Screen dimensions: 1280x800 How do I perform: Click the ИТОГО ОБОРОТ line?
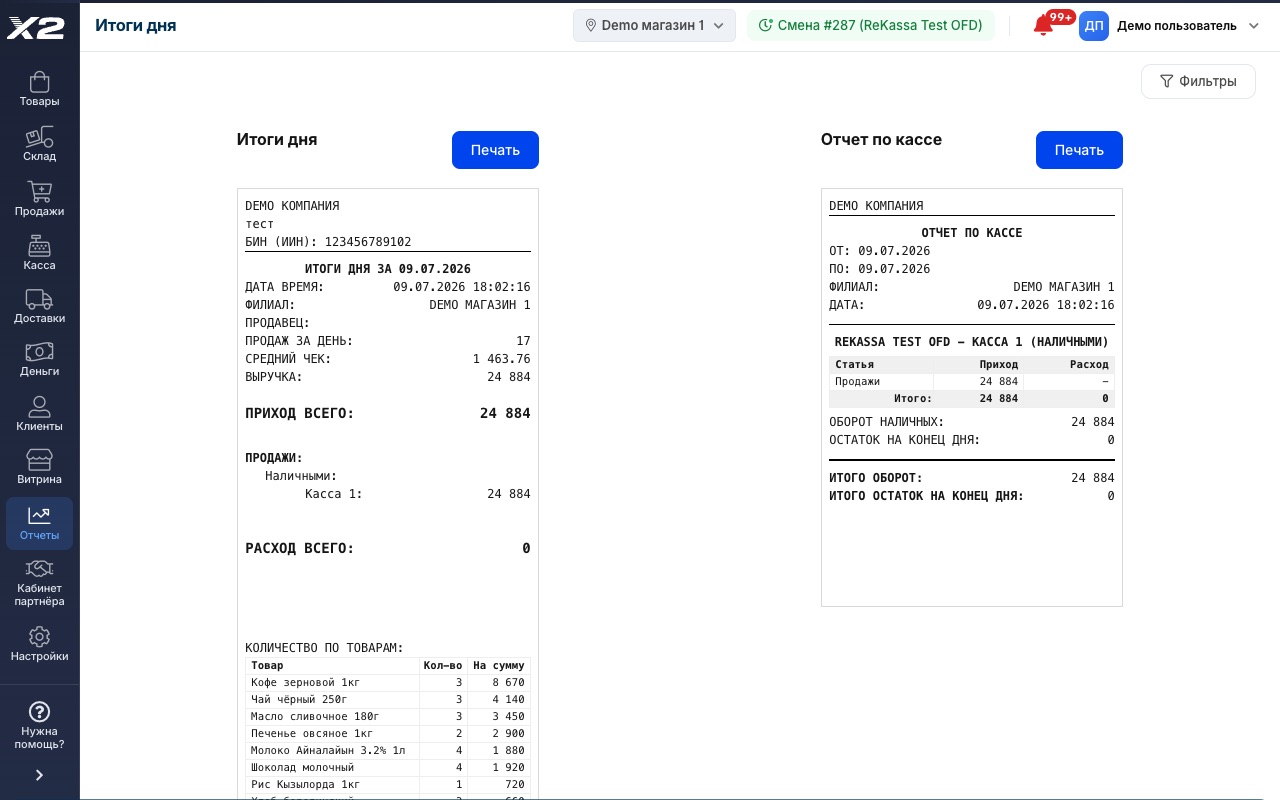(x=972, y=478)
